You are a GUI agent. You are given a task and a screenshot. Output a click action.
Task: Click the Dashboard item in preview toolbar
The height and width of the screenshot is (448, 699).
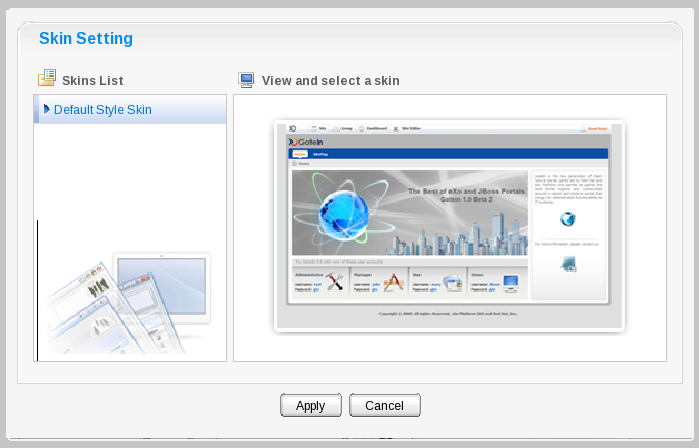(377, 129)
